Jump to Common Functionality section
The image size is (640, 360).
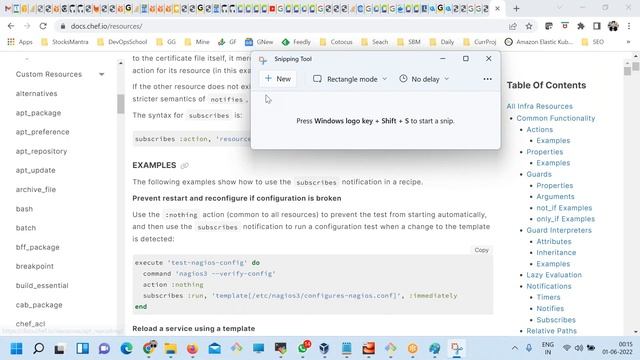556,118
